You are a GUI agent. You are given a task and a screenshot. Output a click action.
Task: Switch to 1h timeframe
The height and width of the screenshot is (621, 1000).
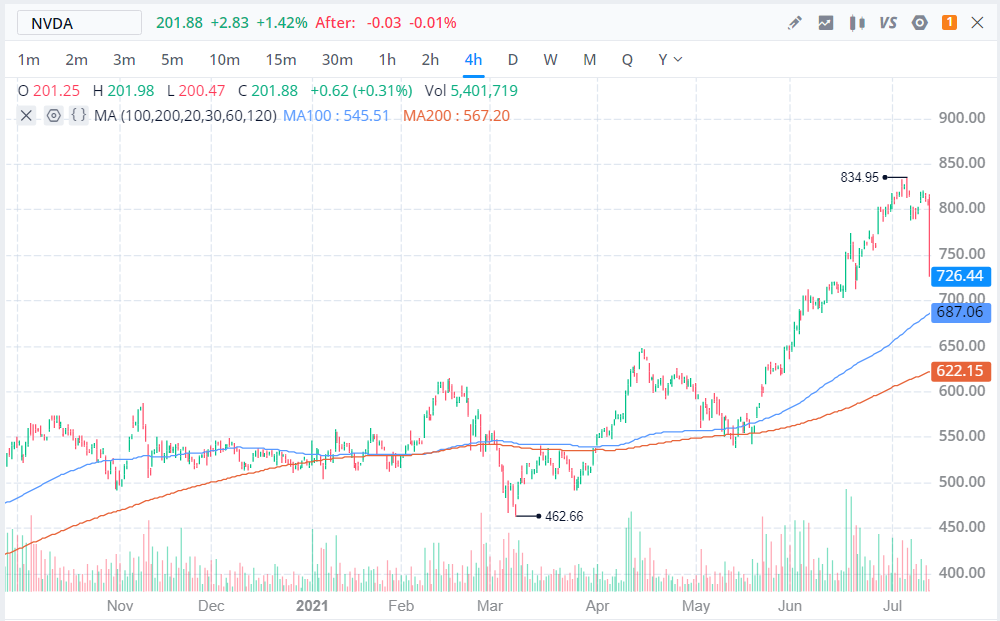click(x=387, y=60)
